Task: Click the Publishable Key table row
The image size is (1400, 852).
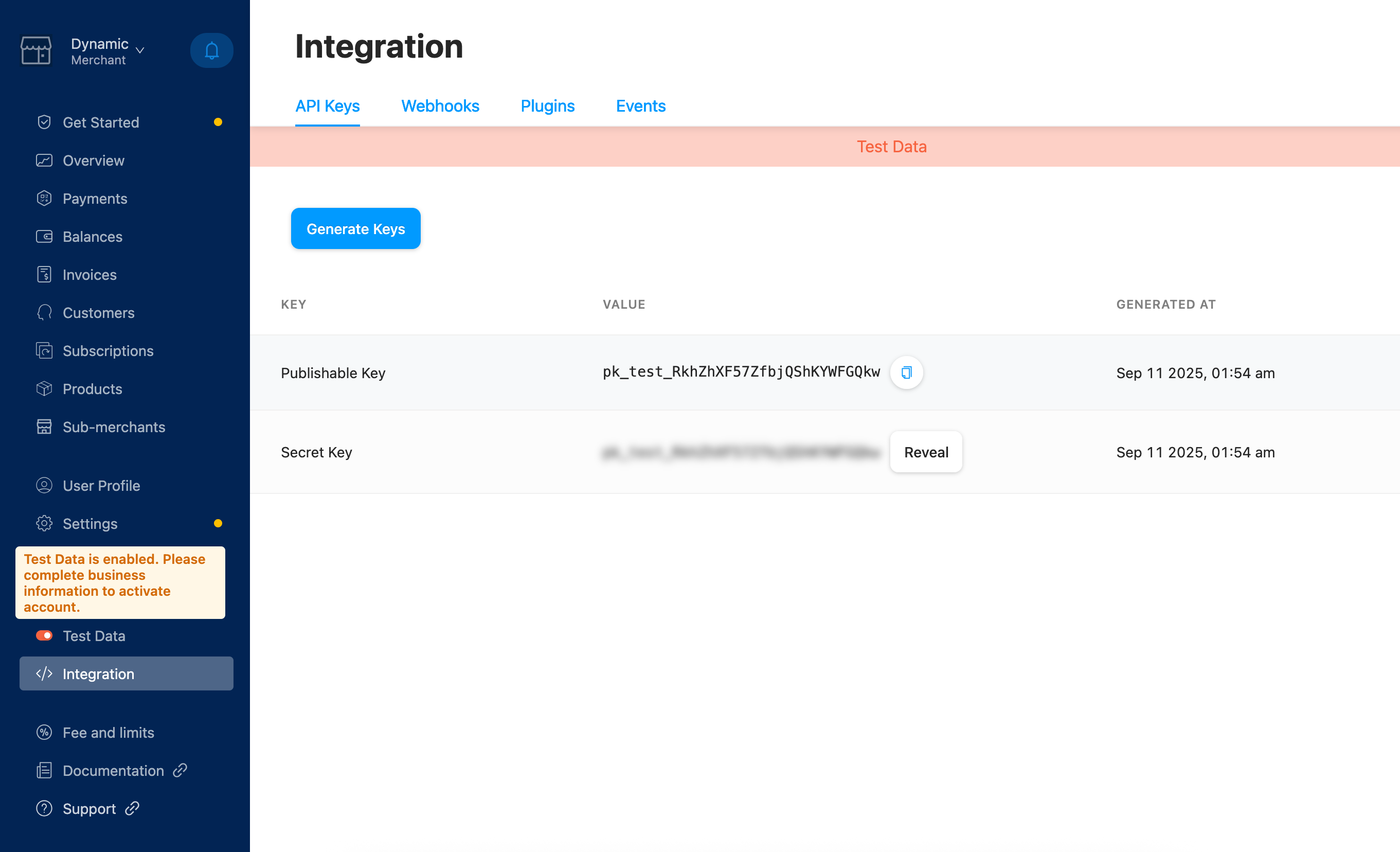Action: 333,373
